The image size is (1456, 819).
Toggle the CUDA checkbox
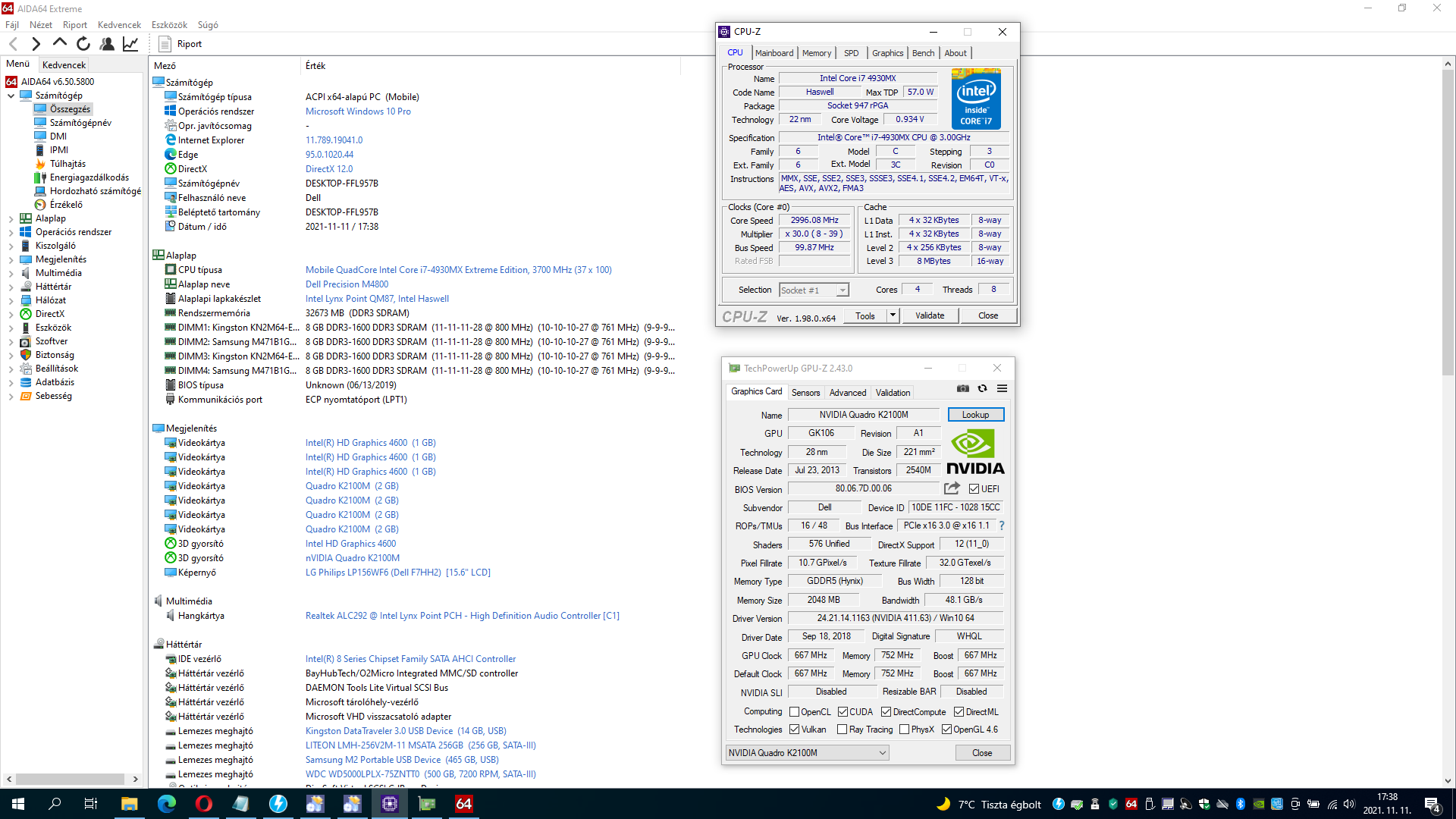843,712
